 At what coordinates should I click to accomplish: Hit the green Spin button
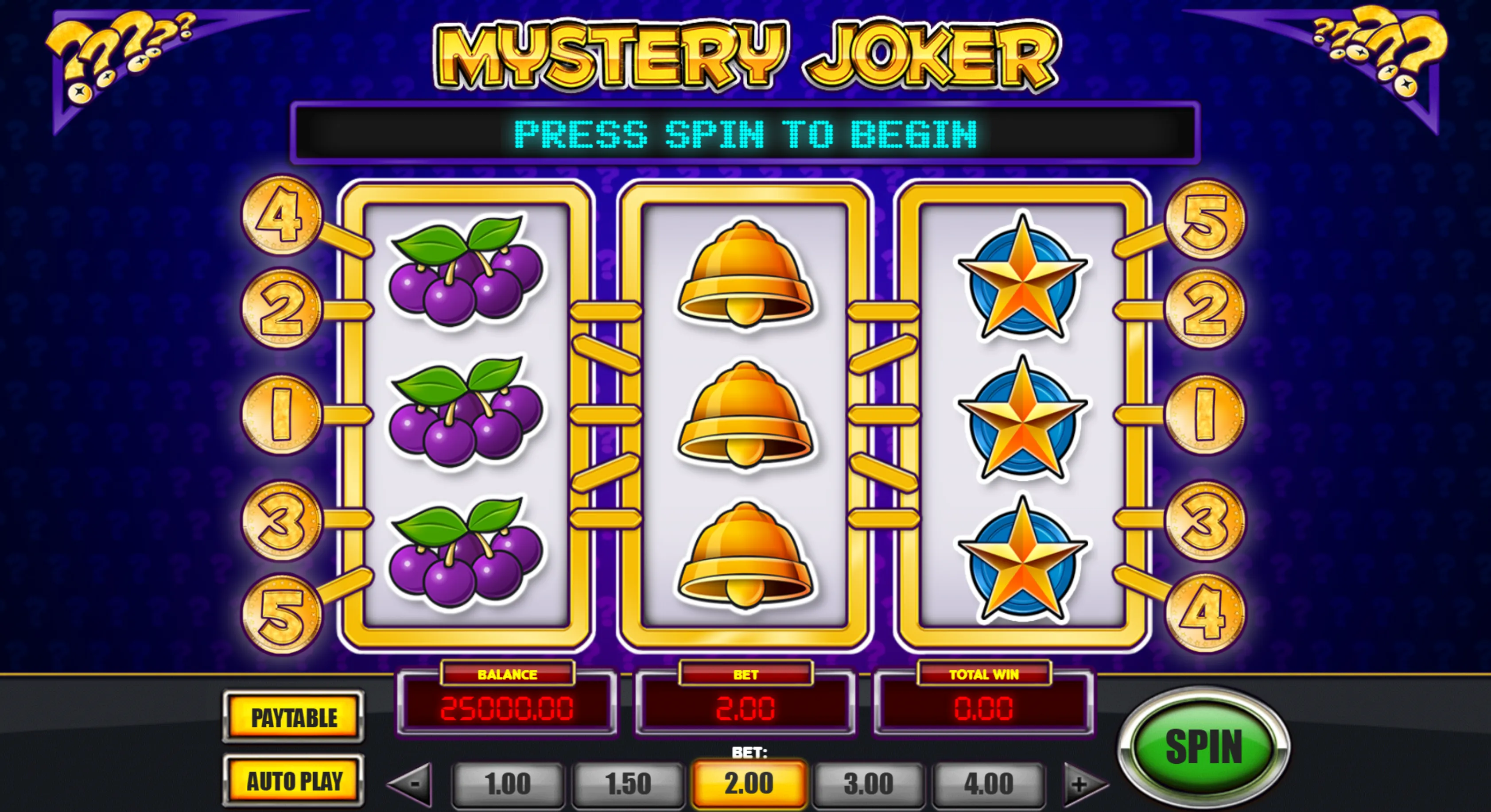coord(1204,746)
